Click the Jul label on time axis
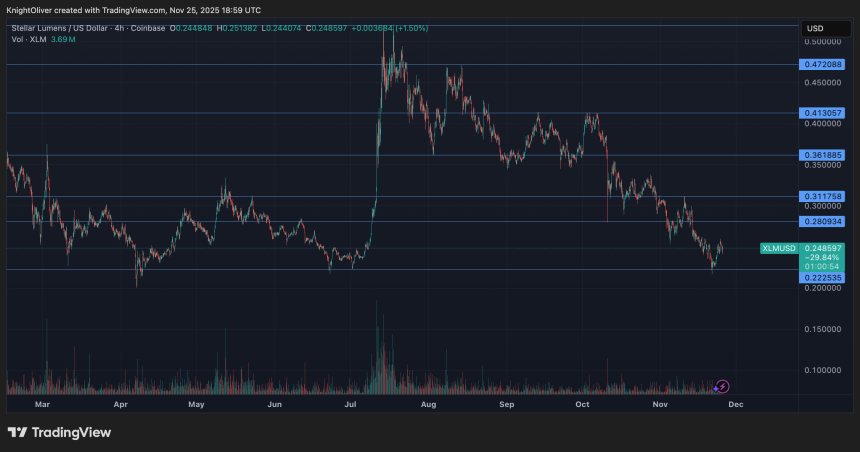Image resolution: width=860 pixels, height=452 pixels. (x=351, y=405)
